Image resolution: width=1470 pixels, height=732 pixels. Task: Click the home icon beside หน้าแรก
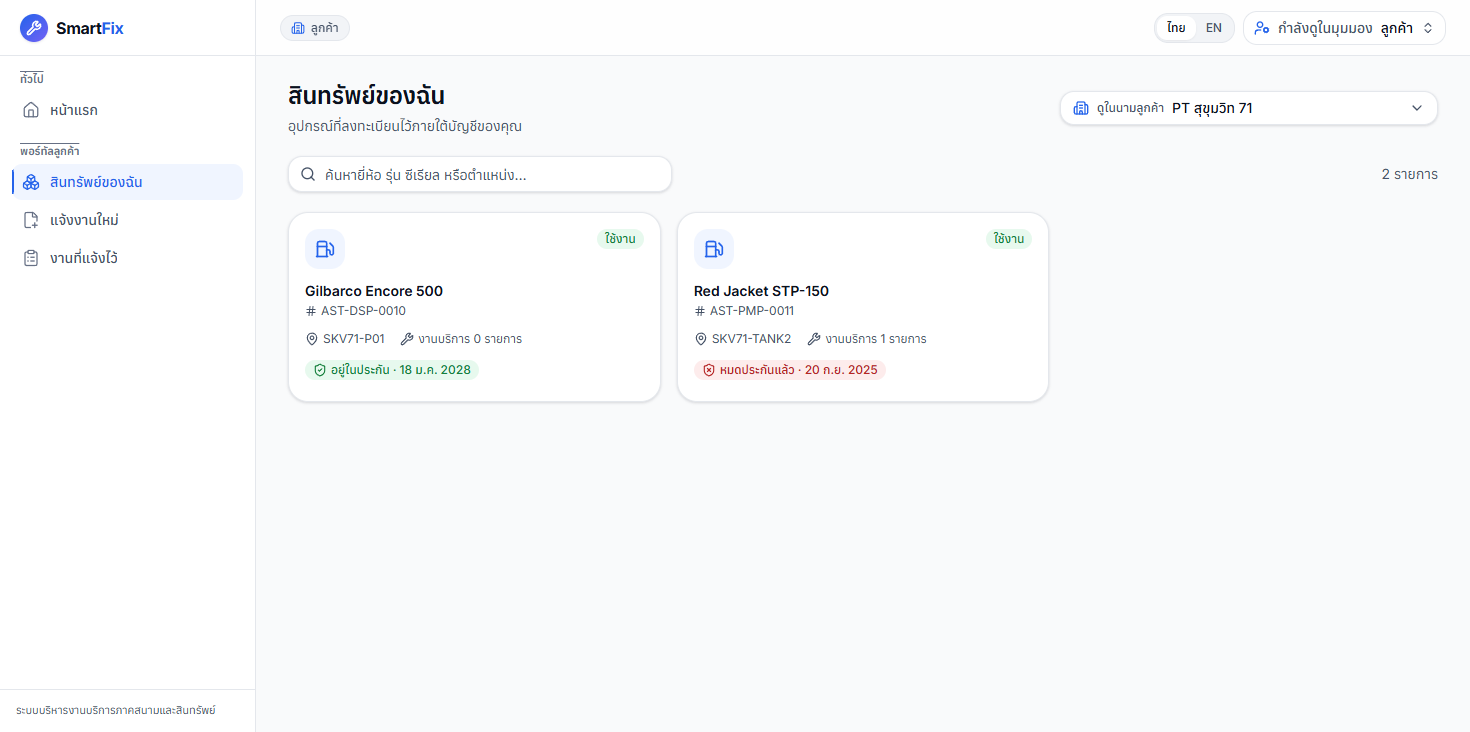(31, 110)
